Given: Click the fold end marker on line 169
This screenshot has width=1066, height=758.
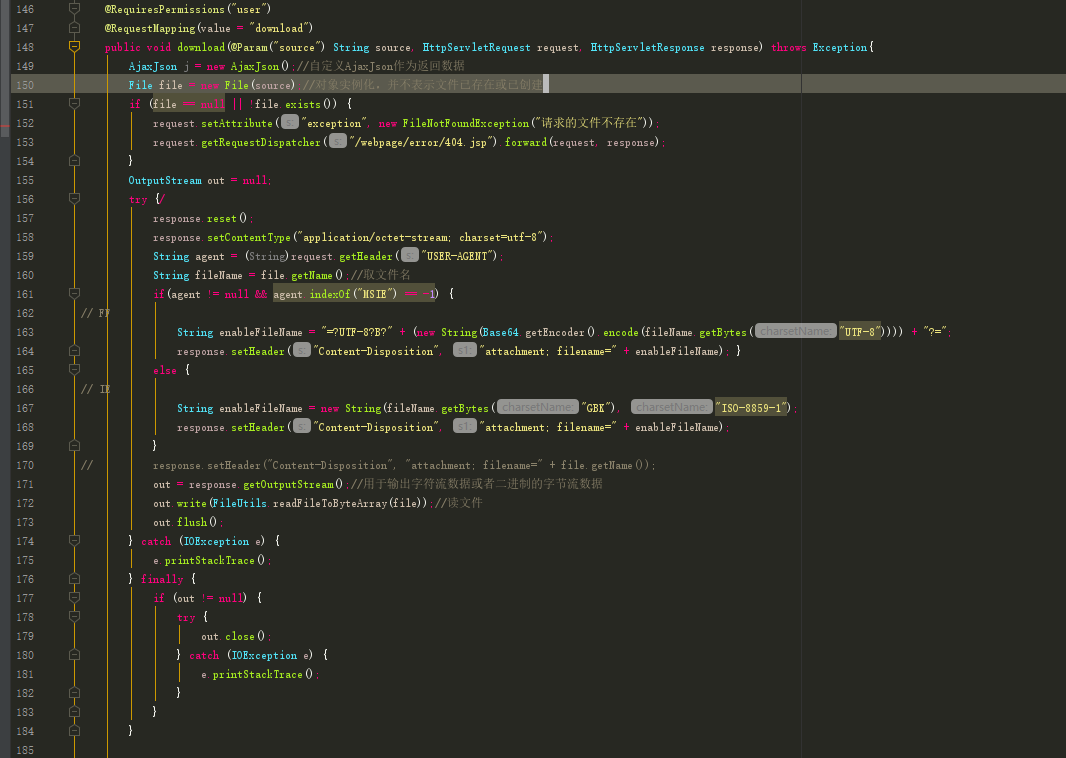Looking at the screenshot, I should coord(75,446).
